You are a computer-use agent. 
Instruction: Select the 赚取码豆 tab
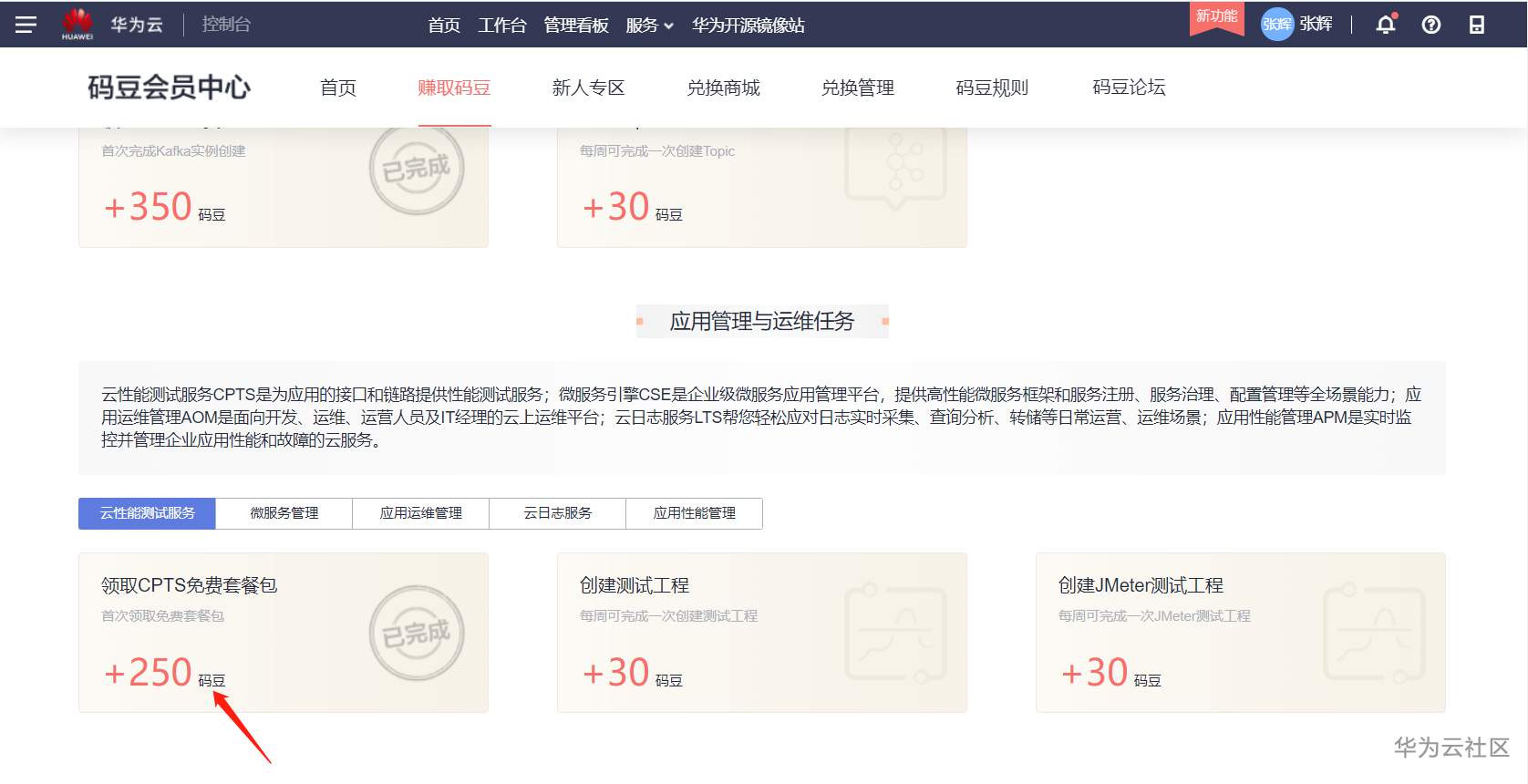click(x=454, y=88)
